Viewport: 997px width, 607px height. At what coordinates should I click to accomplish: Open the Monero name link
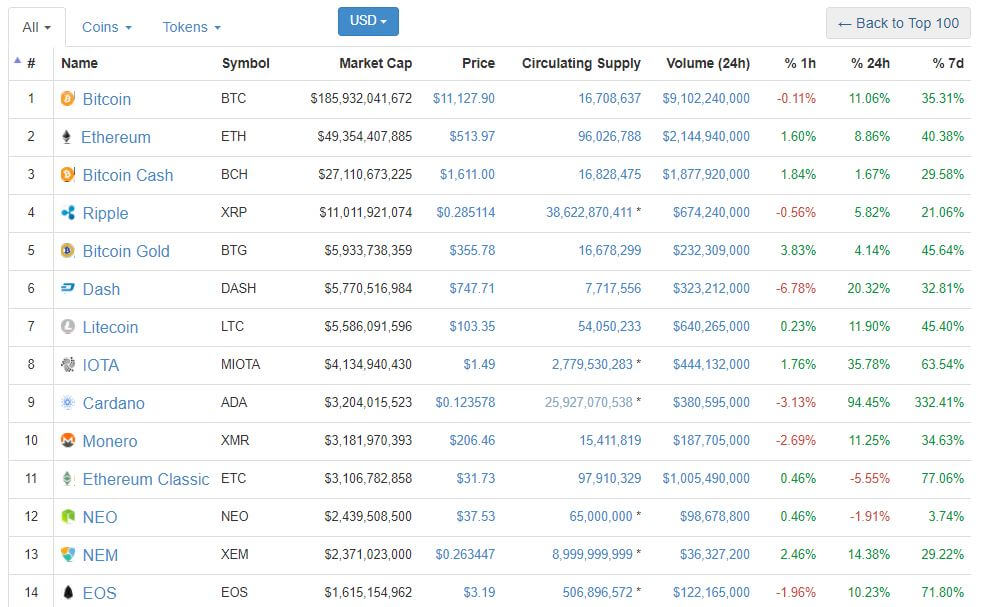(x=109, y=441)
